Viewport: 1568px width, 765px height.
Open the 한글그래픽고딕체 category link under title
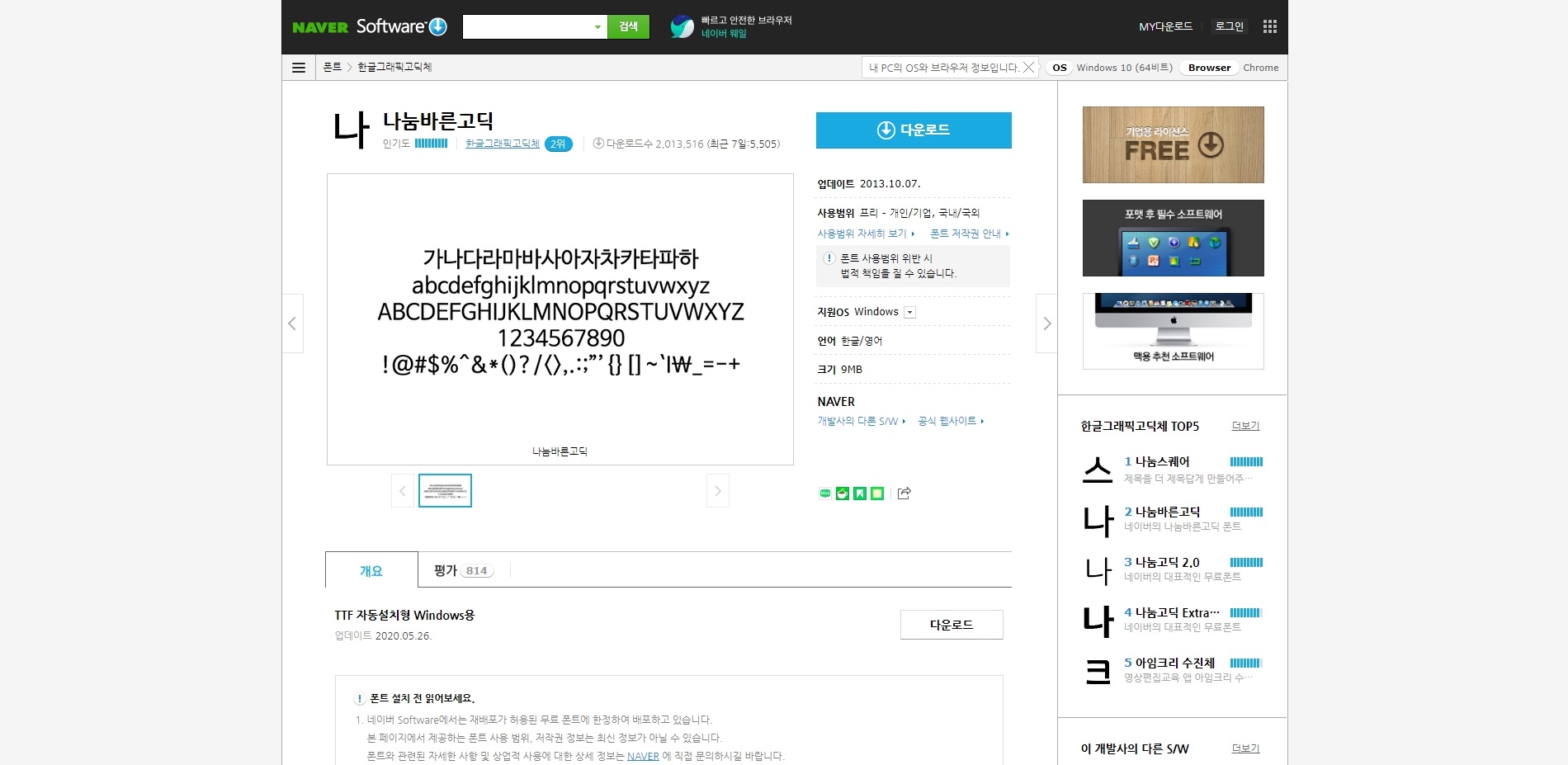tap(503, 144)
